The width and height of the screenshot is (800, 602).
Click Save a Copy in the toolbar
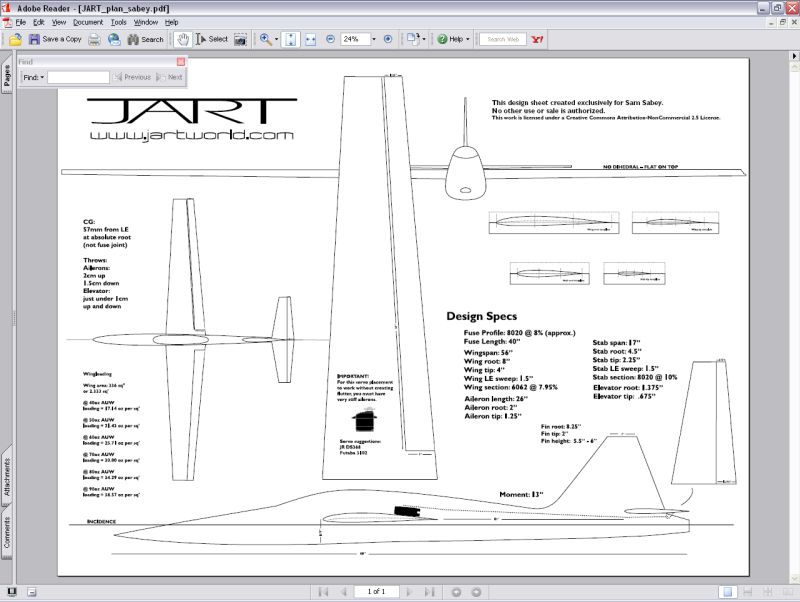pos(55,39)
